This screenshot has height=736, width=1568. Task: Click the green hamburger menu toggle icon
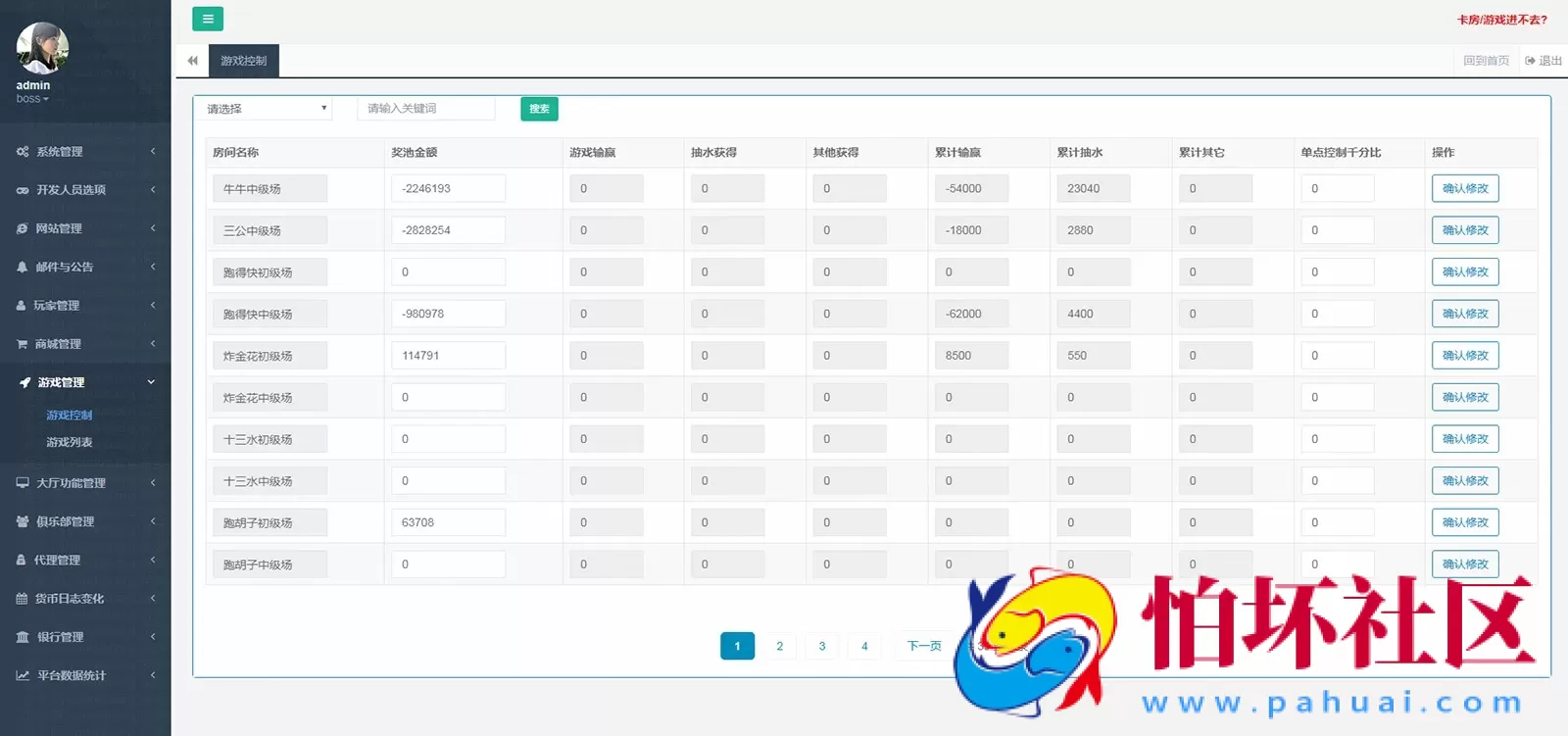(207, 19)
